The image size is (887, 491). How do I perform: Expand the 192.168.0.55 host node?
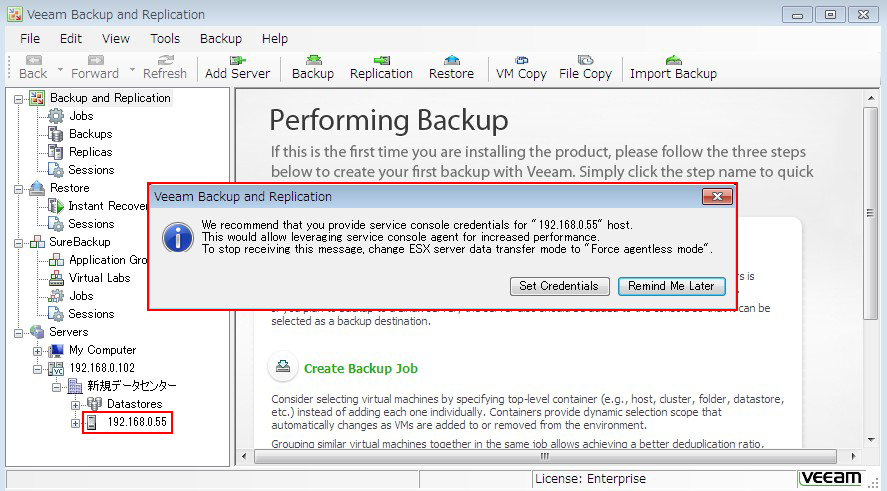(75, 423)
